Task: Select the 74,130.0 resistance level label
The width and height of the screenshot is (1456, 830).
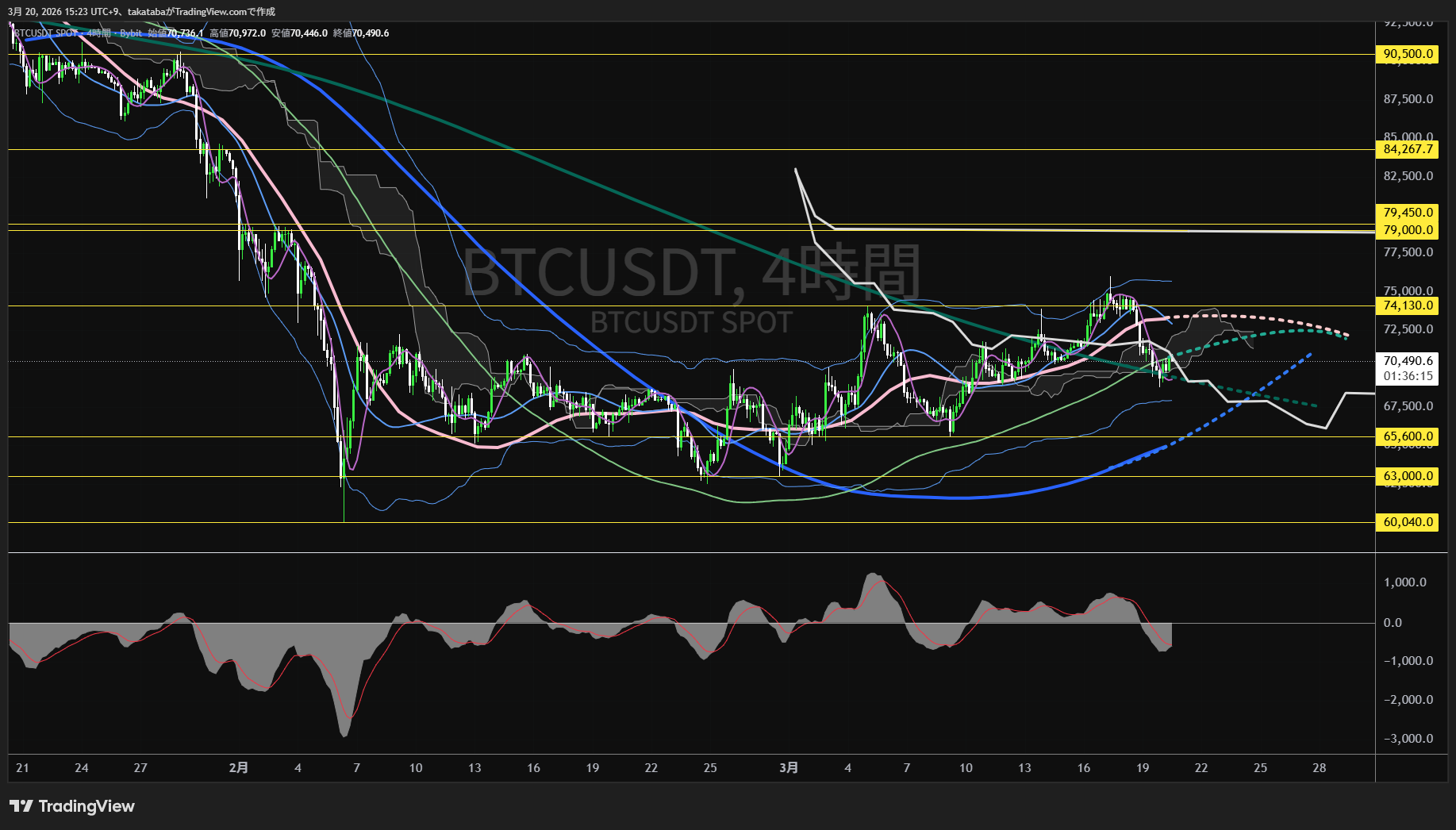Action: 1408,305
